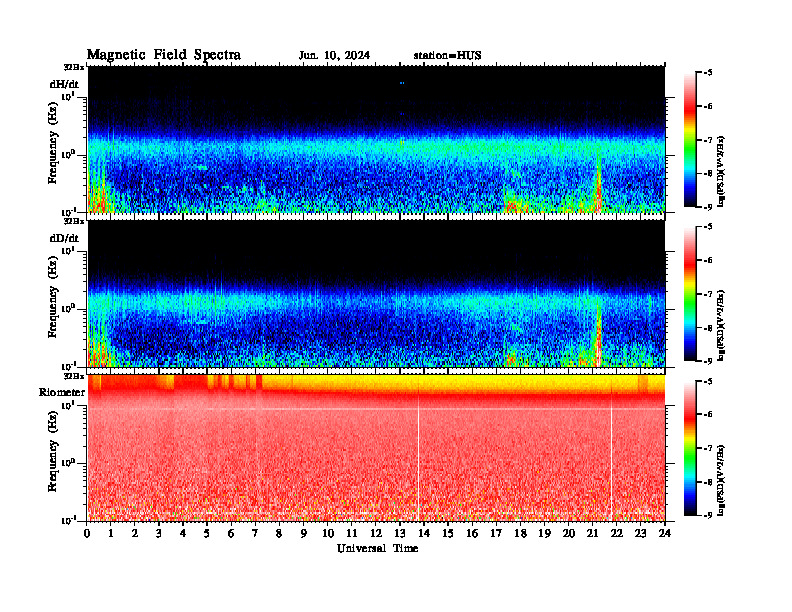Click hour 9 on the time axis

(304, 534)
